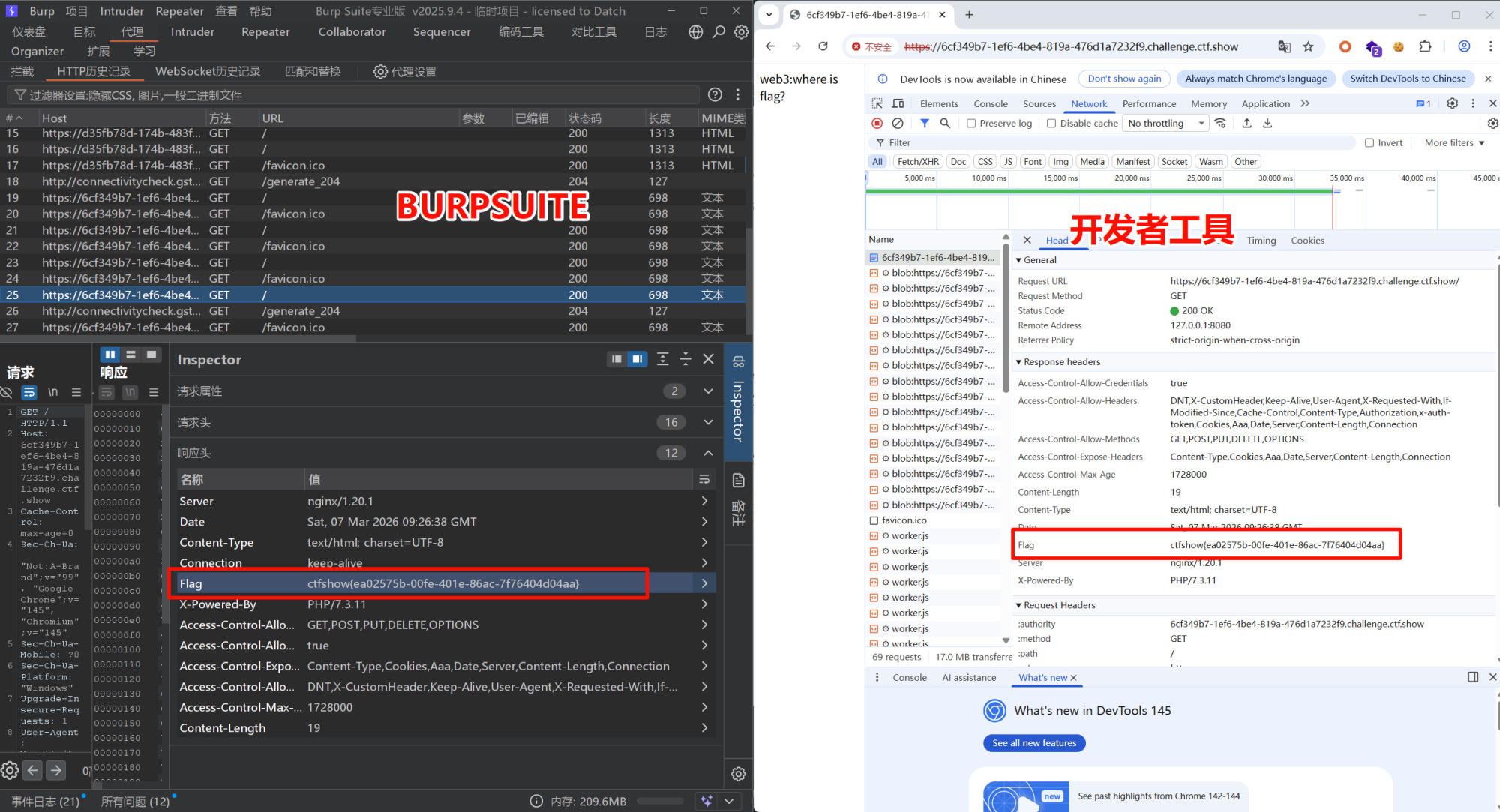Enable the Preserve log checkbox

point(971,124)
